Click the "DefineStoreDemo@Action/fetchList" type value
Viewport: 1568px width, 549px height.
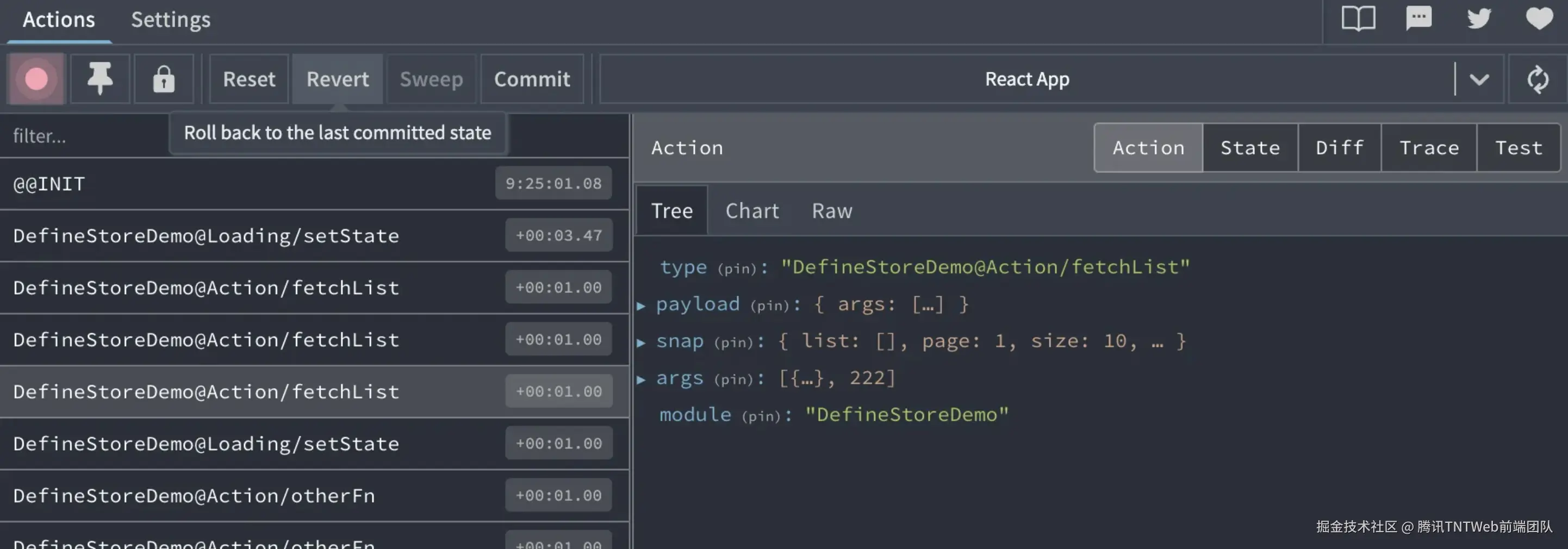[x=986, y=267]
